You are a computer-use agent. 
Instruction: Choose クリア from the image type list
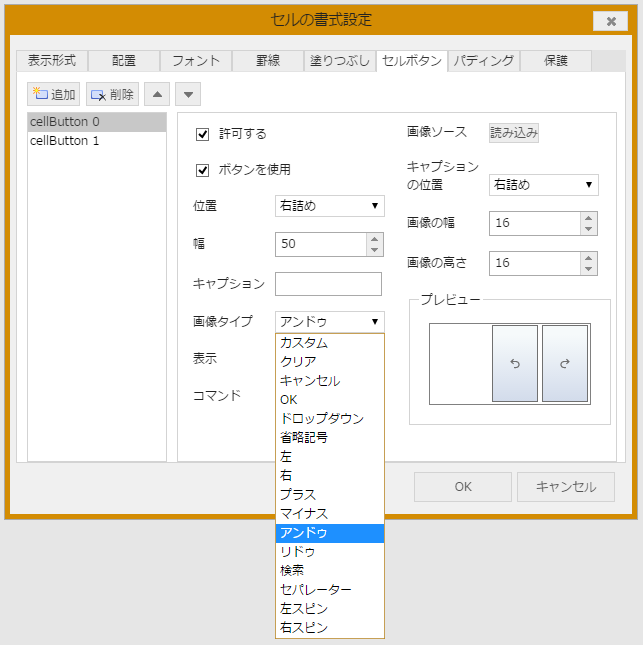(x=330, y=362)
